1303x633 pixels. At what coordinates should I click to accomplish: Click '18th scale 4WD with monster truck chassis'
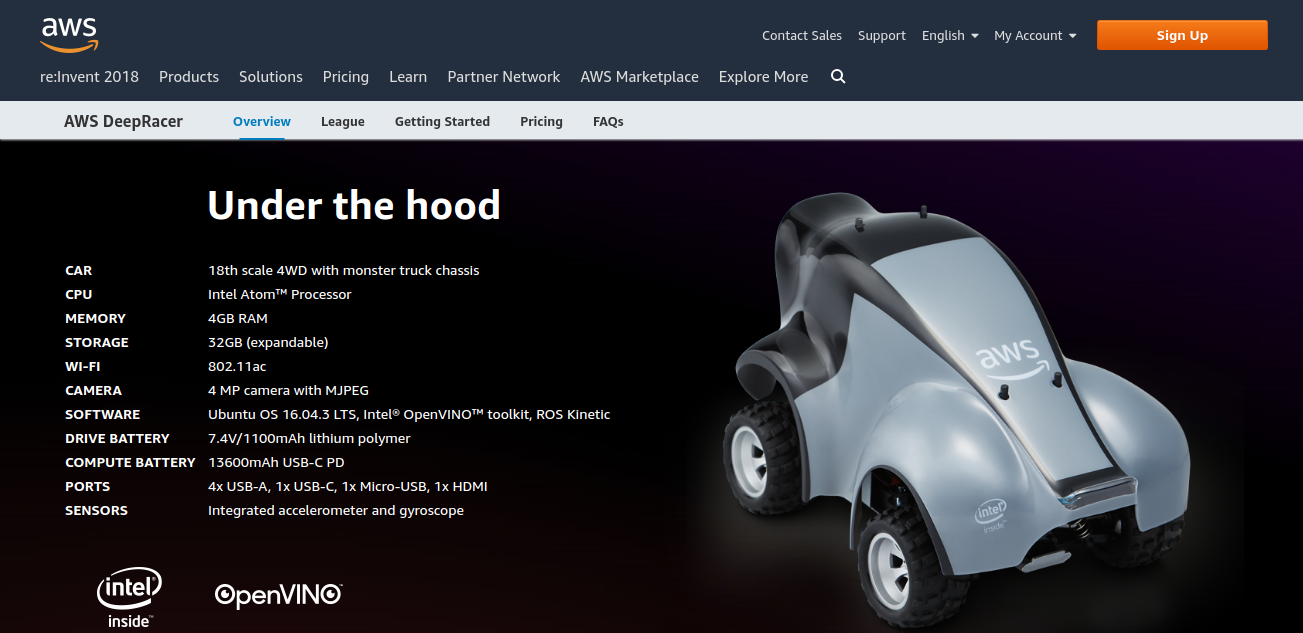pyautogui.click(x=344, y=270)
